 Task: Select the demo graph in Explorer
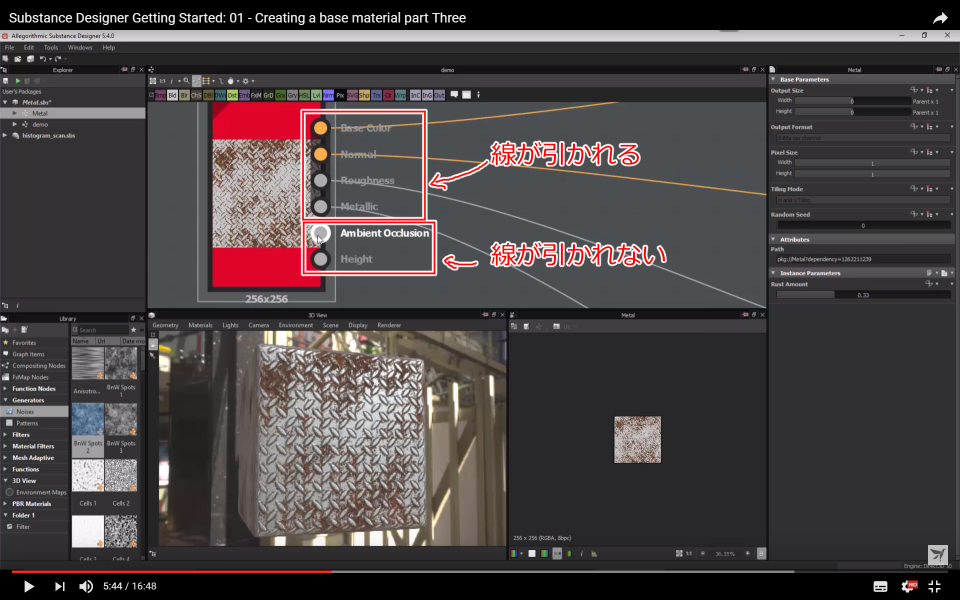click(x=40, y=124)
